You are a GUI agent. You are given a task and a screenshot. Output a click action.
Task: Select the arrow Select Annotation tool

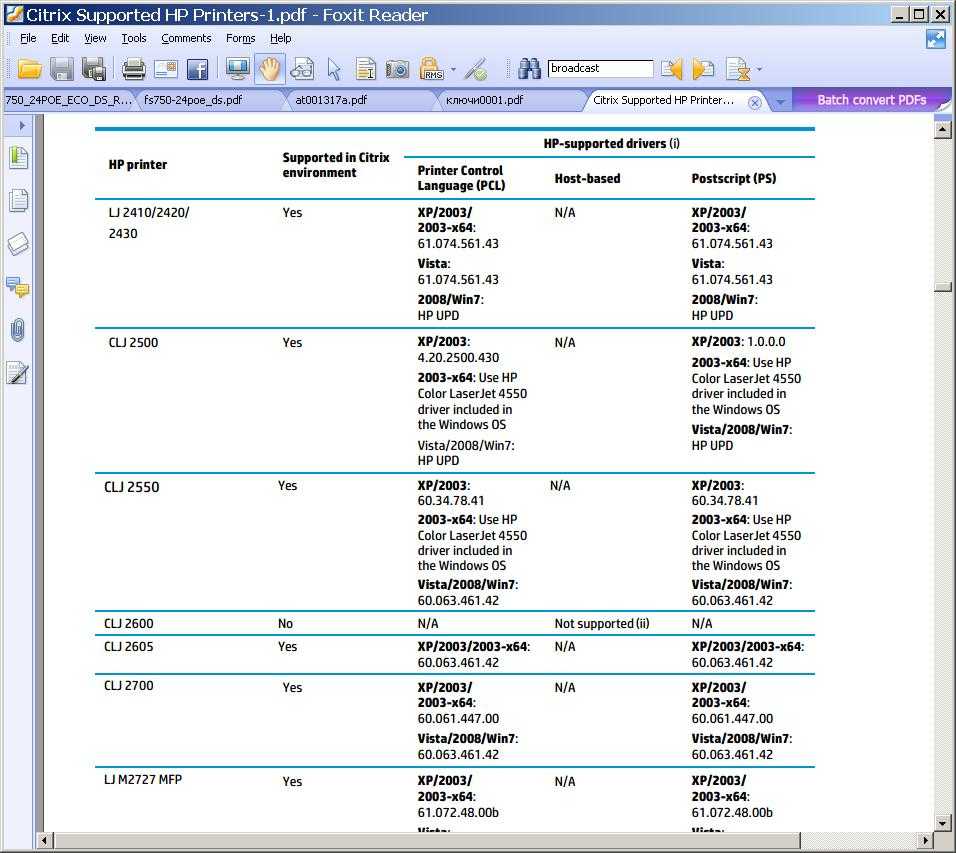[334, 69]
